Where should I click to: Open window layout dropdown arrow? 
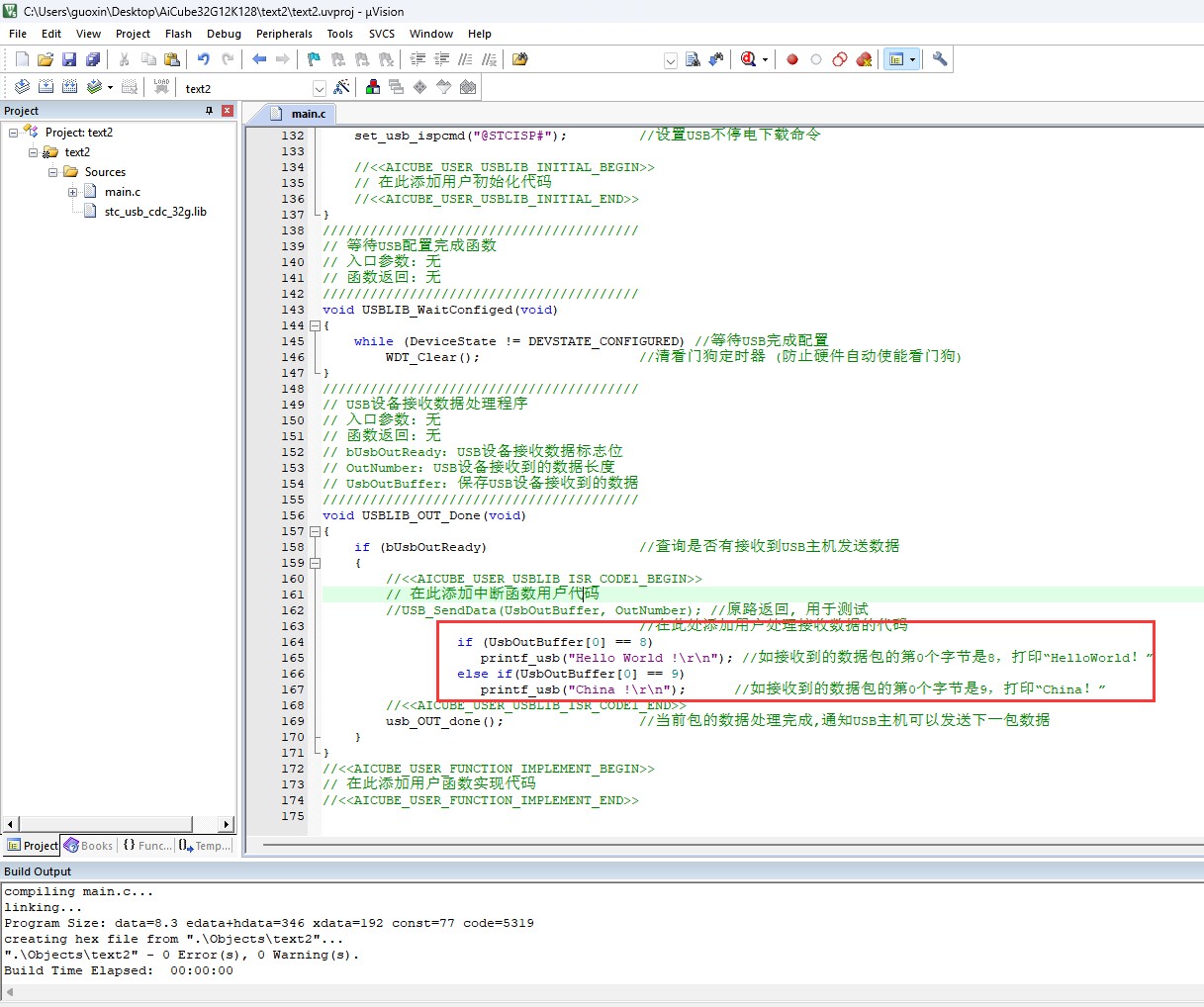pos(912,59)
